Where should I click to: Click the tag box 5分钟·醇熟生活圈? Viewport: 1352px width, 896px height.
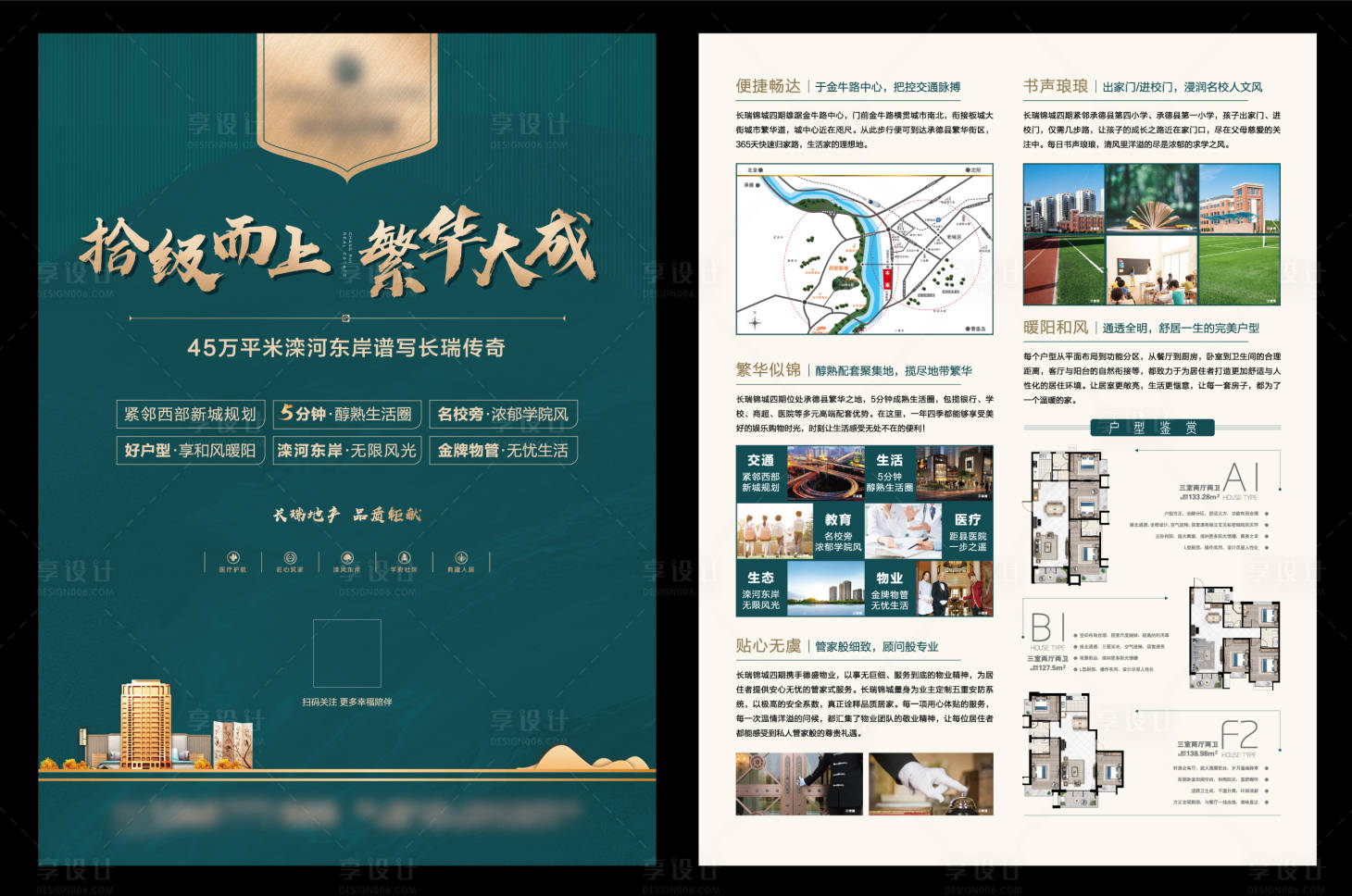click(347, 414)
